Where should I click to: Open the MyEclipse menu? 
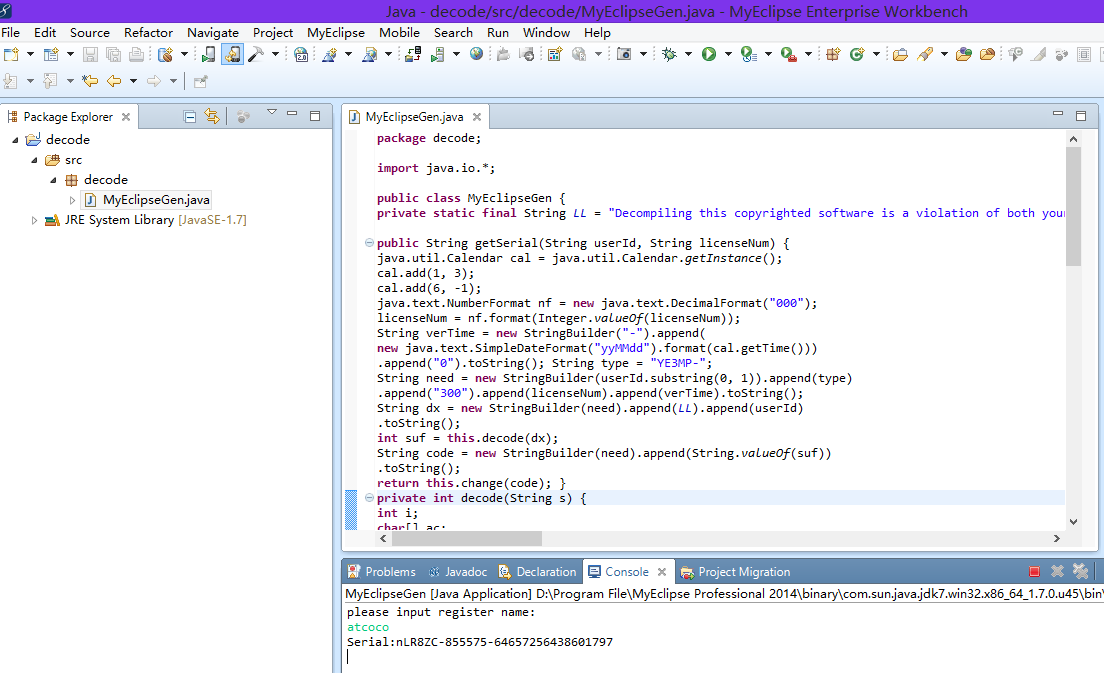click(336, 32)
